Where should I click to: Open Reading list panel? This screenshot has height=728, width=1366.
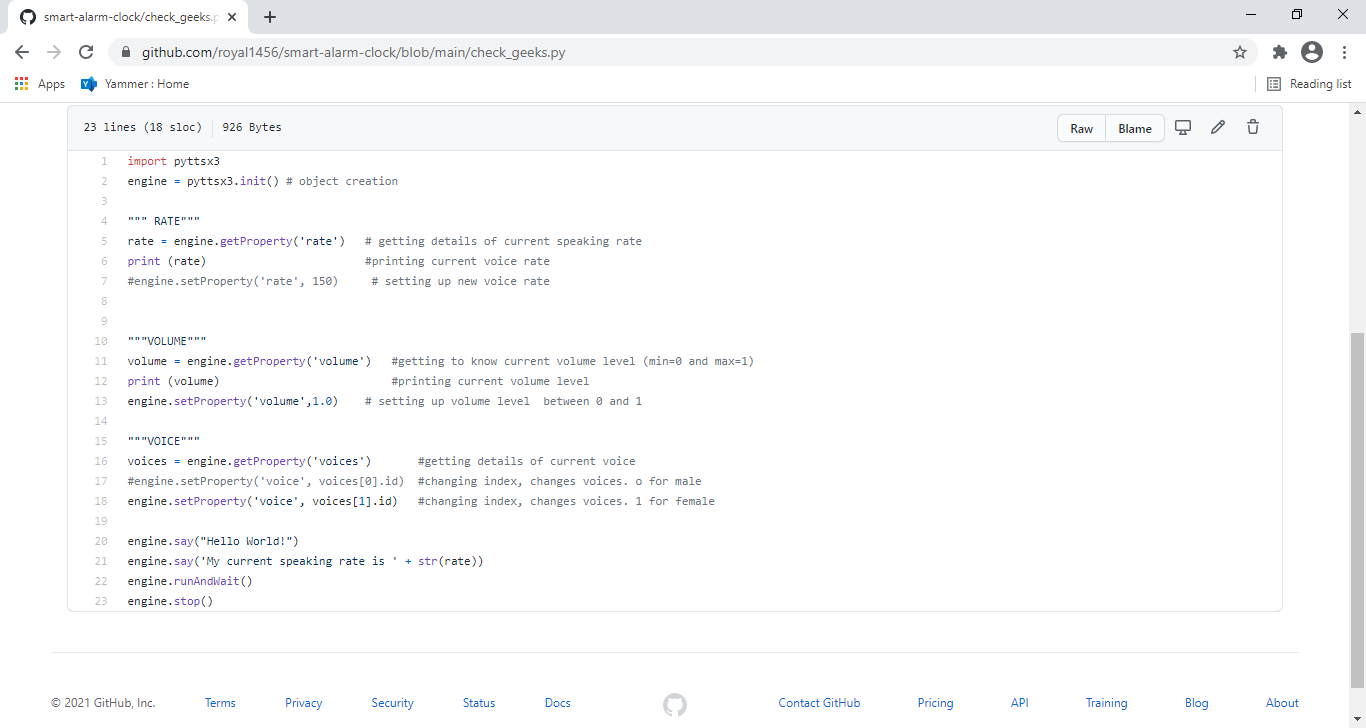(x=1309, y=84)
